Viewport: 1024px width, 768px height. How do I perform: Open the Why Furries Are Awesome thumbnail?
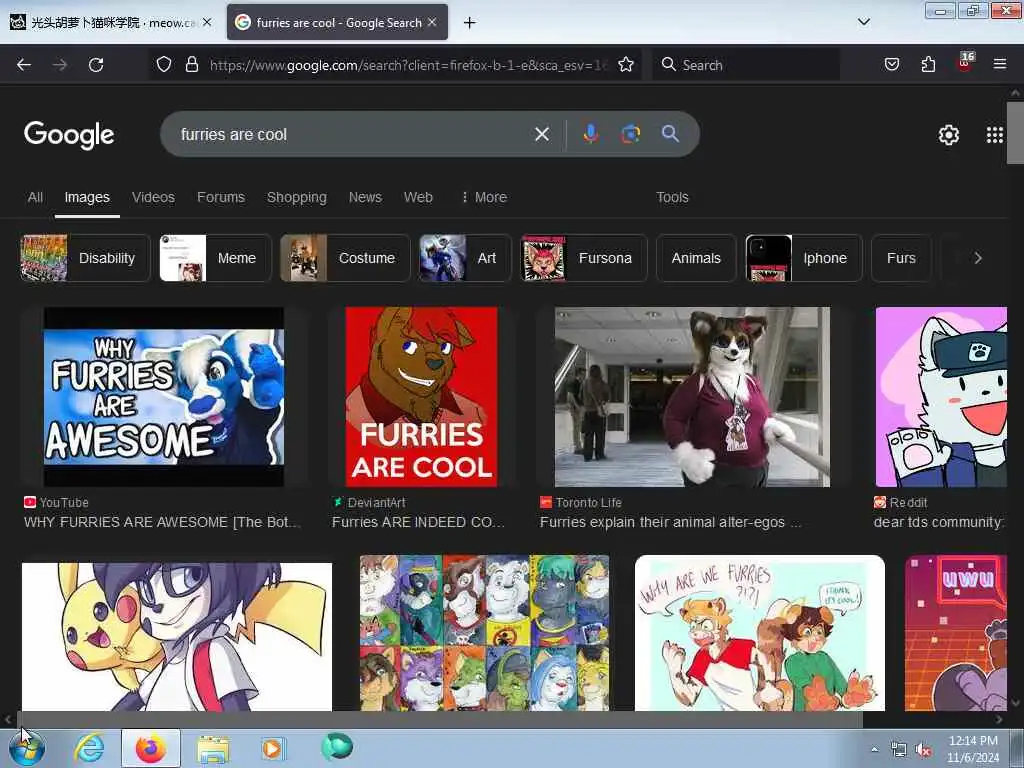[x=164, y=397]
